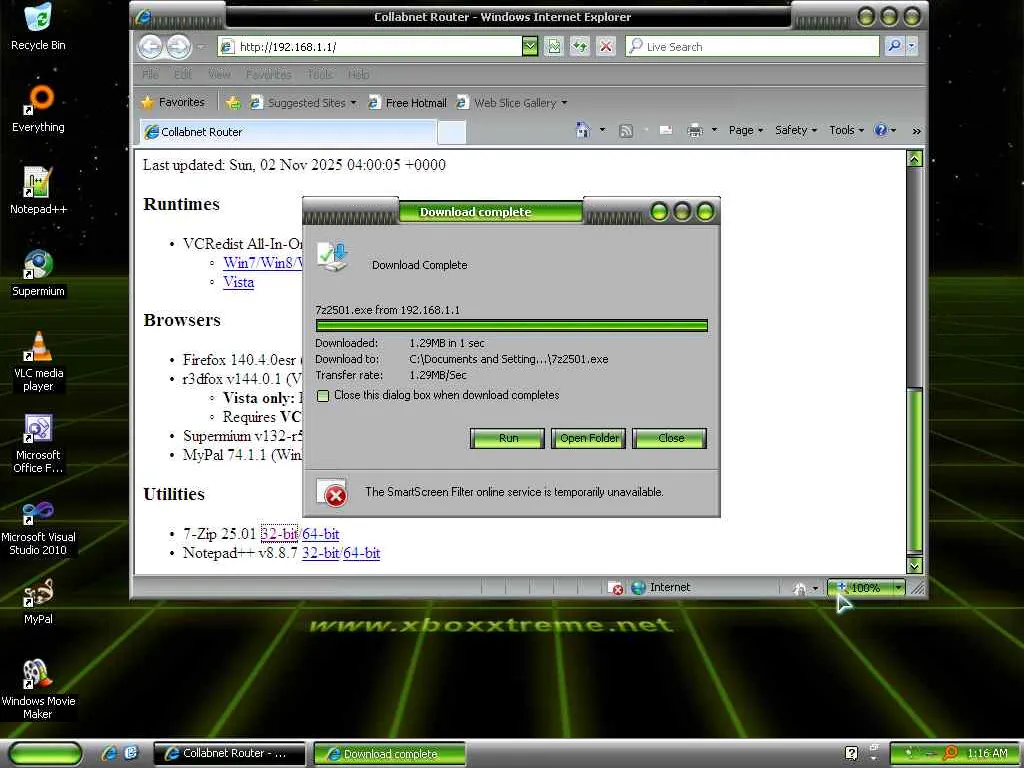The width and height of the screenshot is (1024, 768).
Task: Click the Close button in download dialog
Action: click(x=669, y=438)
